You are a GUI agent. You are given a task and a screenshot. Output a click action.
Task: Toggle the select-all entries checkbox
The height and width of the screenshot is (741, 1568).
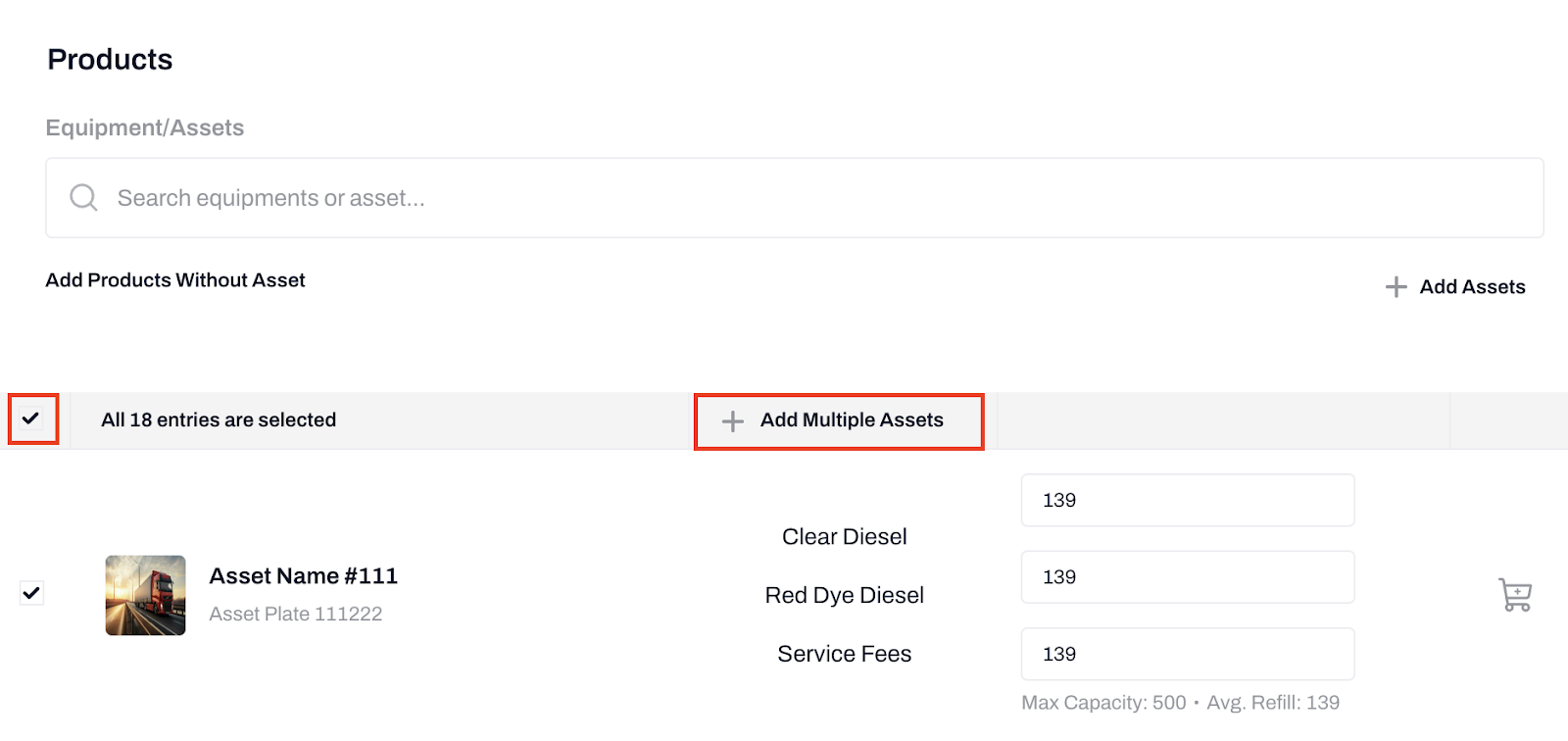(x=31, y=420)
